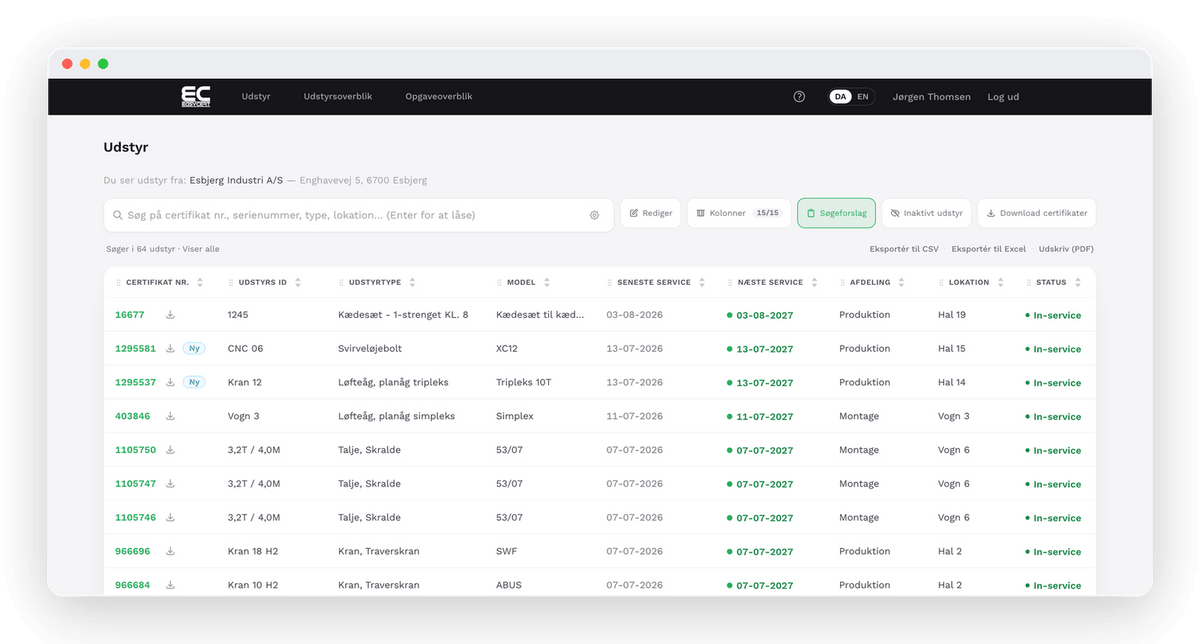1200x644 pixels.
Task: Download certificate icon for row 403846
Action: (170, 416)
